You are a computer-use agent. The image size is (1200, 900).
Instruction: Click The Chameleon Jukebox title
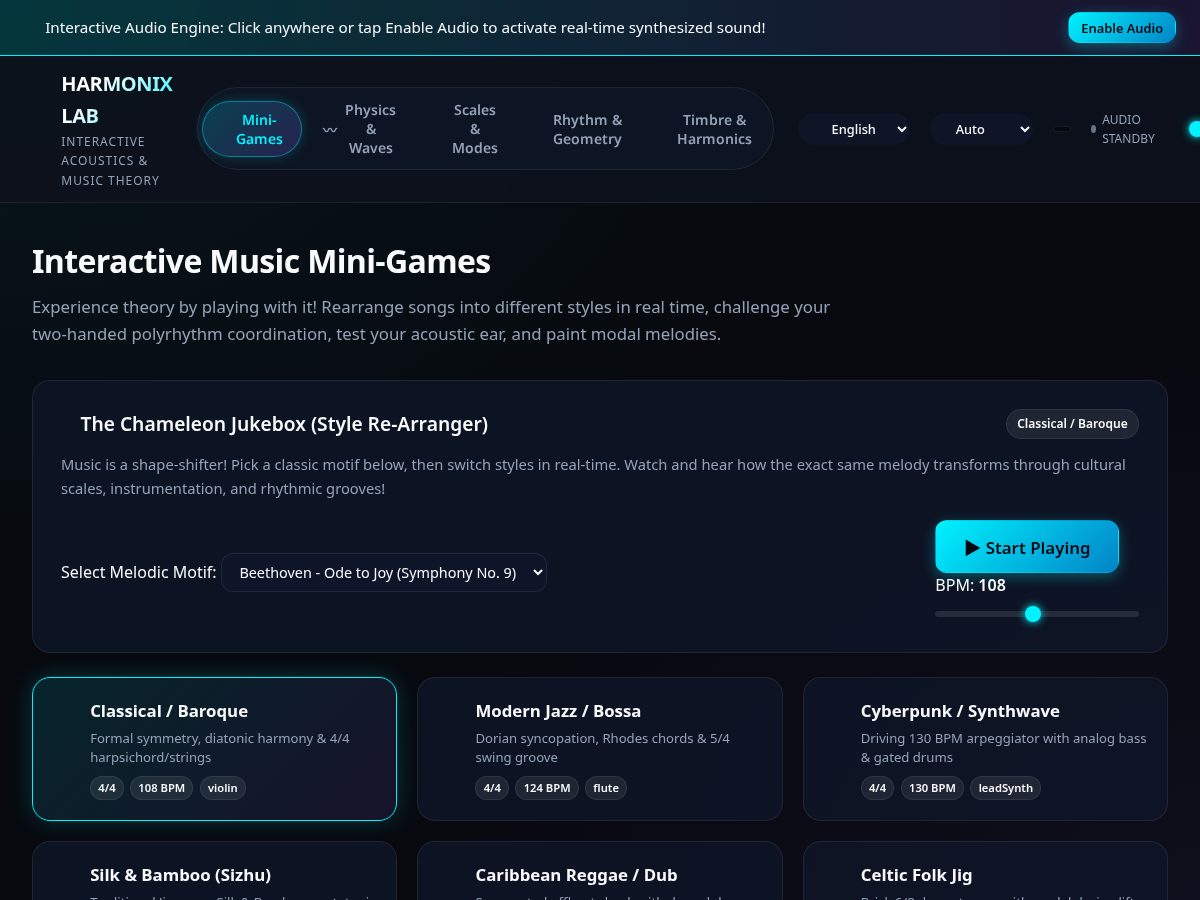point(284,424)
